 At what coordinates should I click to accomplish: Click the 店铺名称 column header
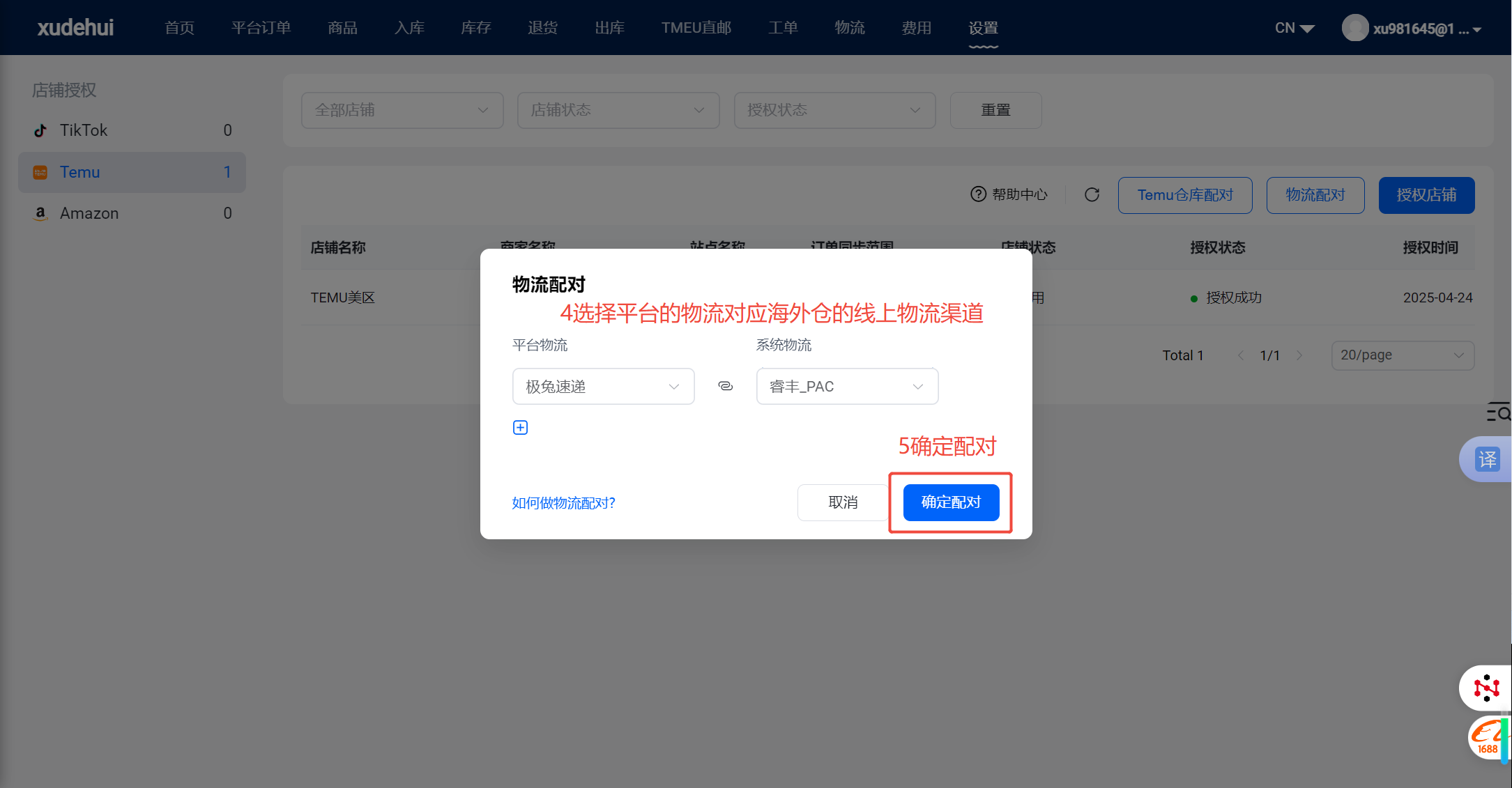coord(338,247)
